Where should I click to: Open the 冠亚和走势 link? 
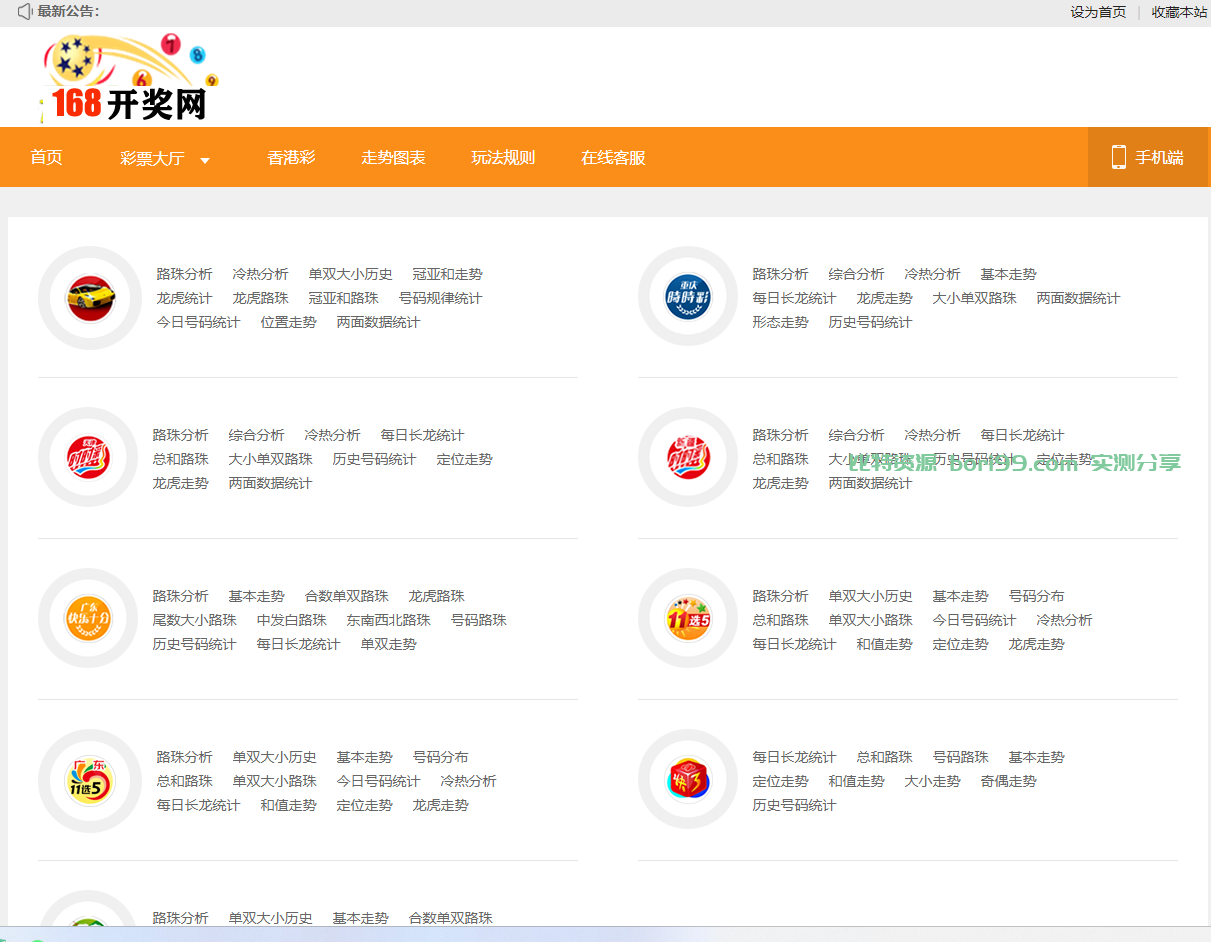(447, 274)
